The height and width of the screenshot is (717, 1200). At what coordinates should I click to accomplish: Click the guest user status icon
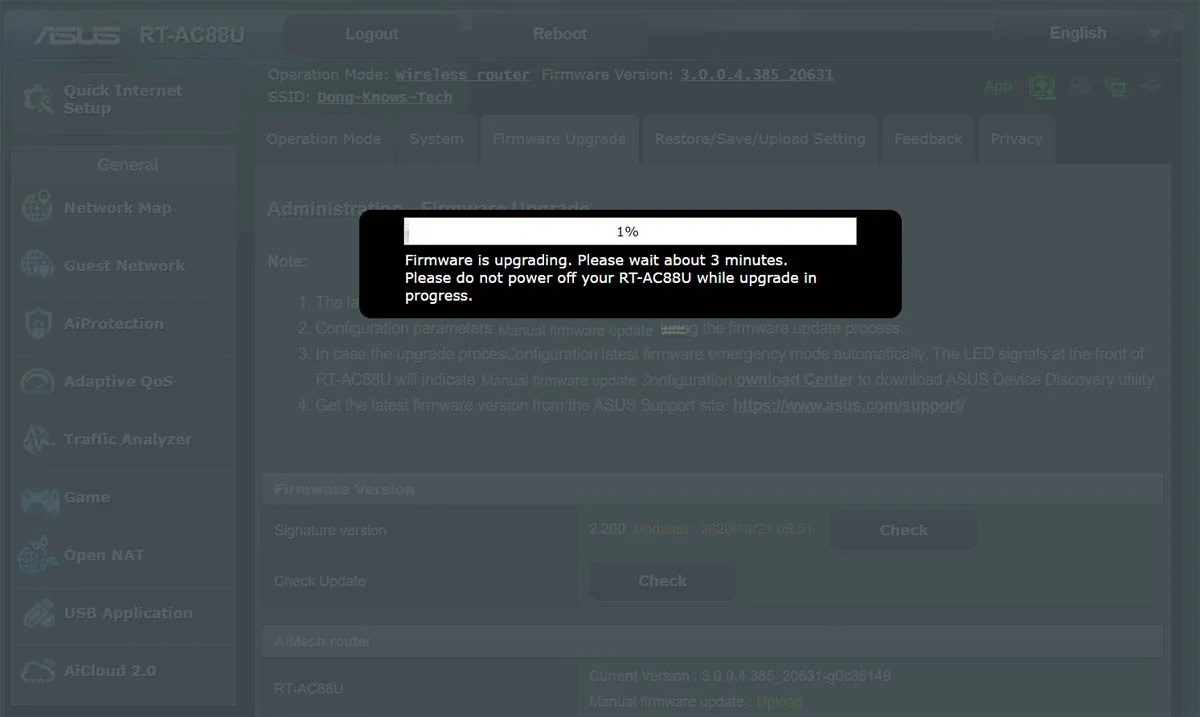tap(1078, 87)
